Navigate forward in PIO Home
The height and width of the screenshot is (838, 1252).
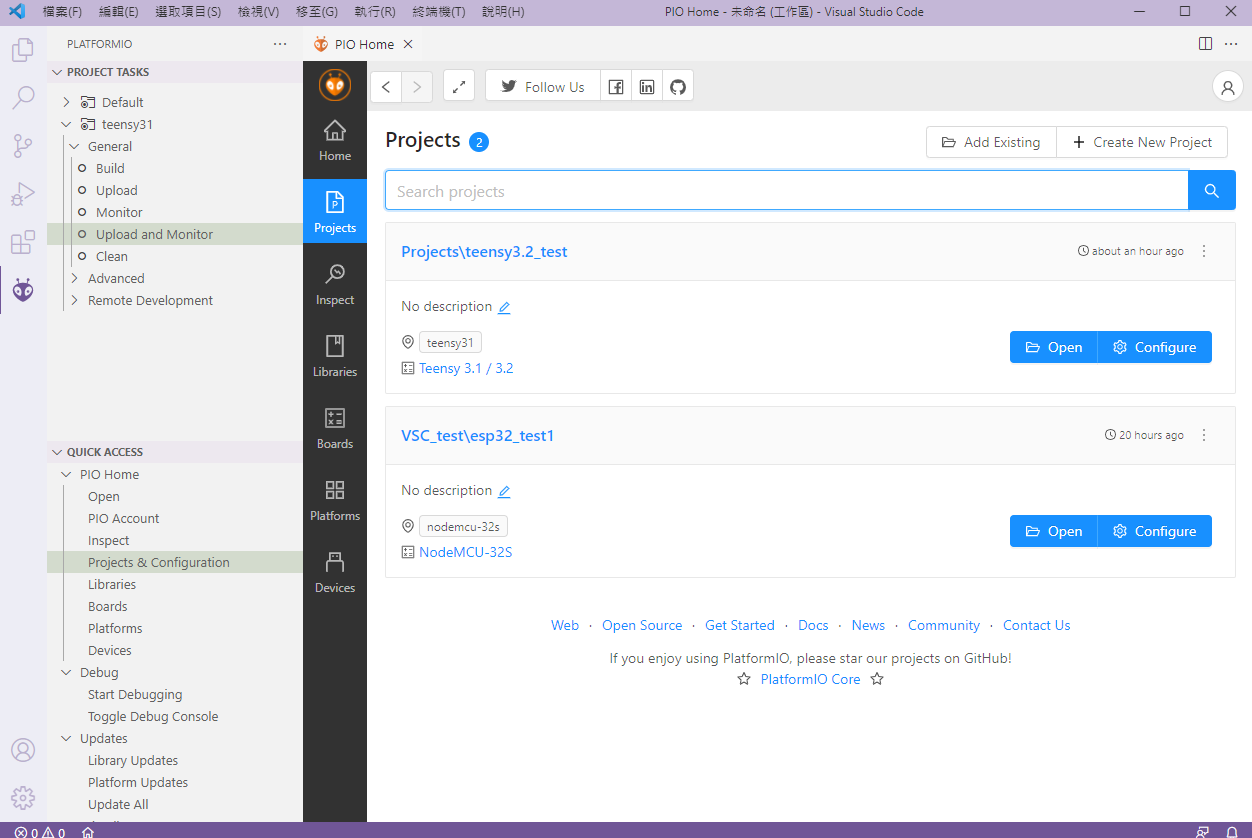pyautogui.click(x=417, y=86)
